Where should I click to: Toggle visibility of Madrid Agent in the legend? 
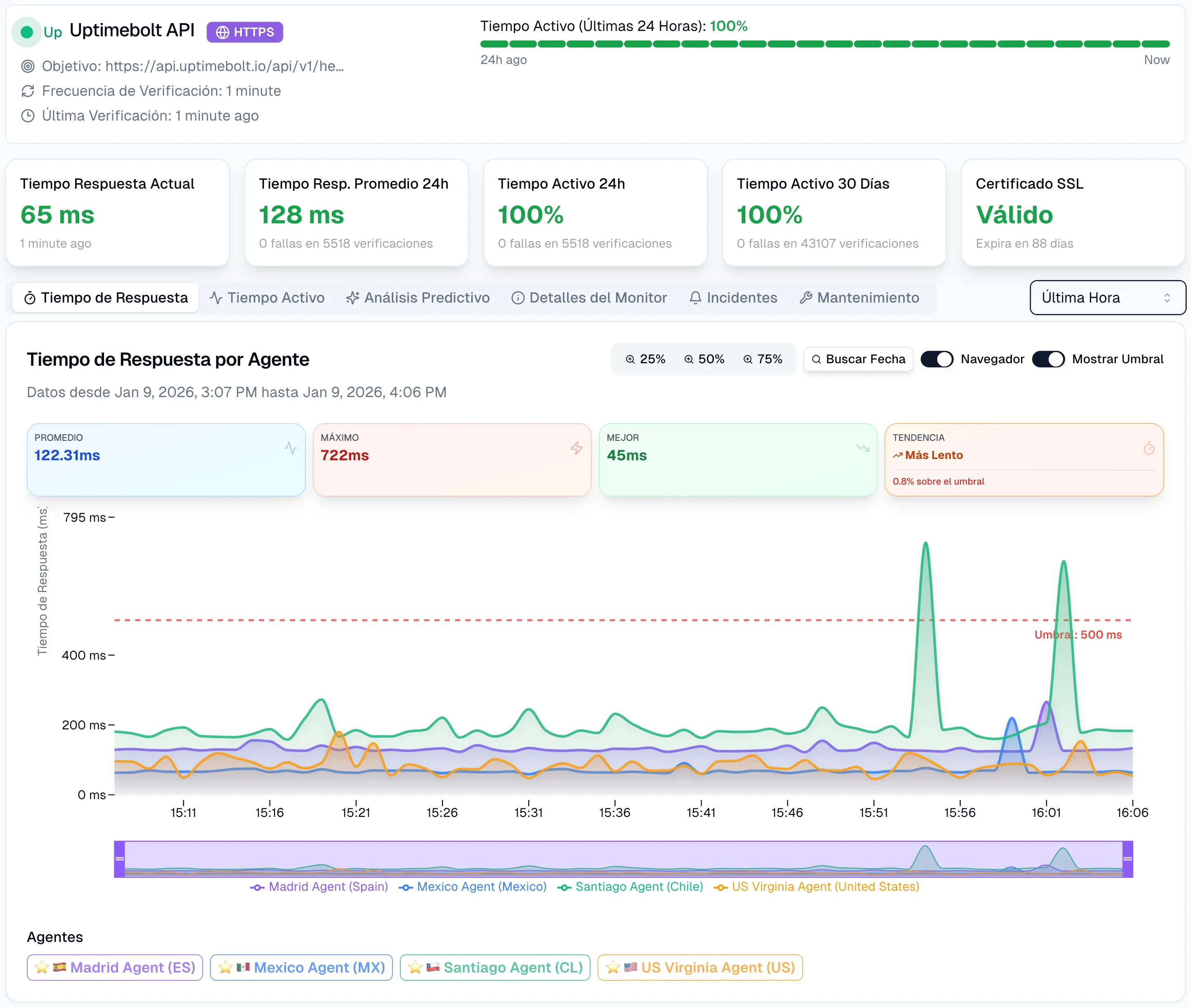pyautogui.click(x=319, y=886)
